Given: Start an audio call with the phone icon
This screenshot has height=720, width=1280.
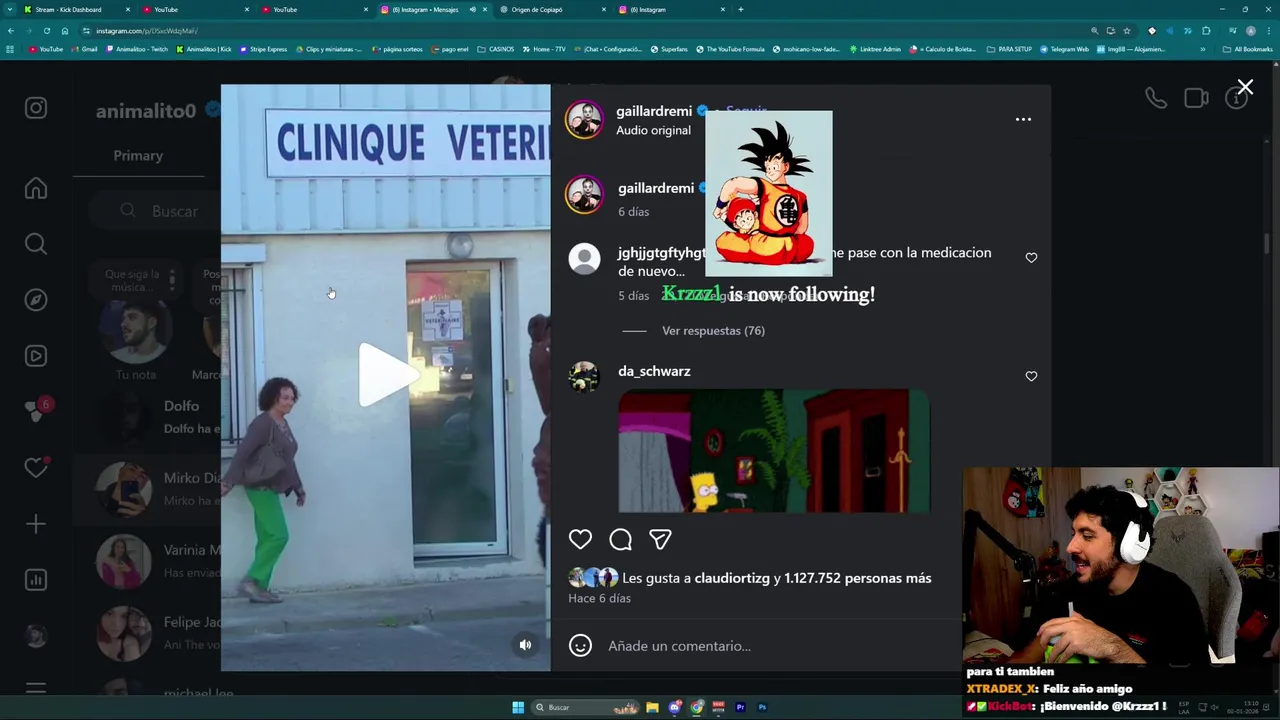Looking at the screenshot, I should coord(1156,98).
